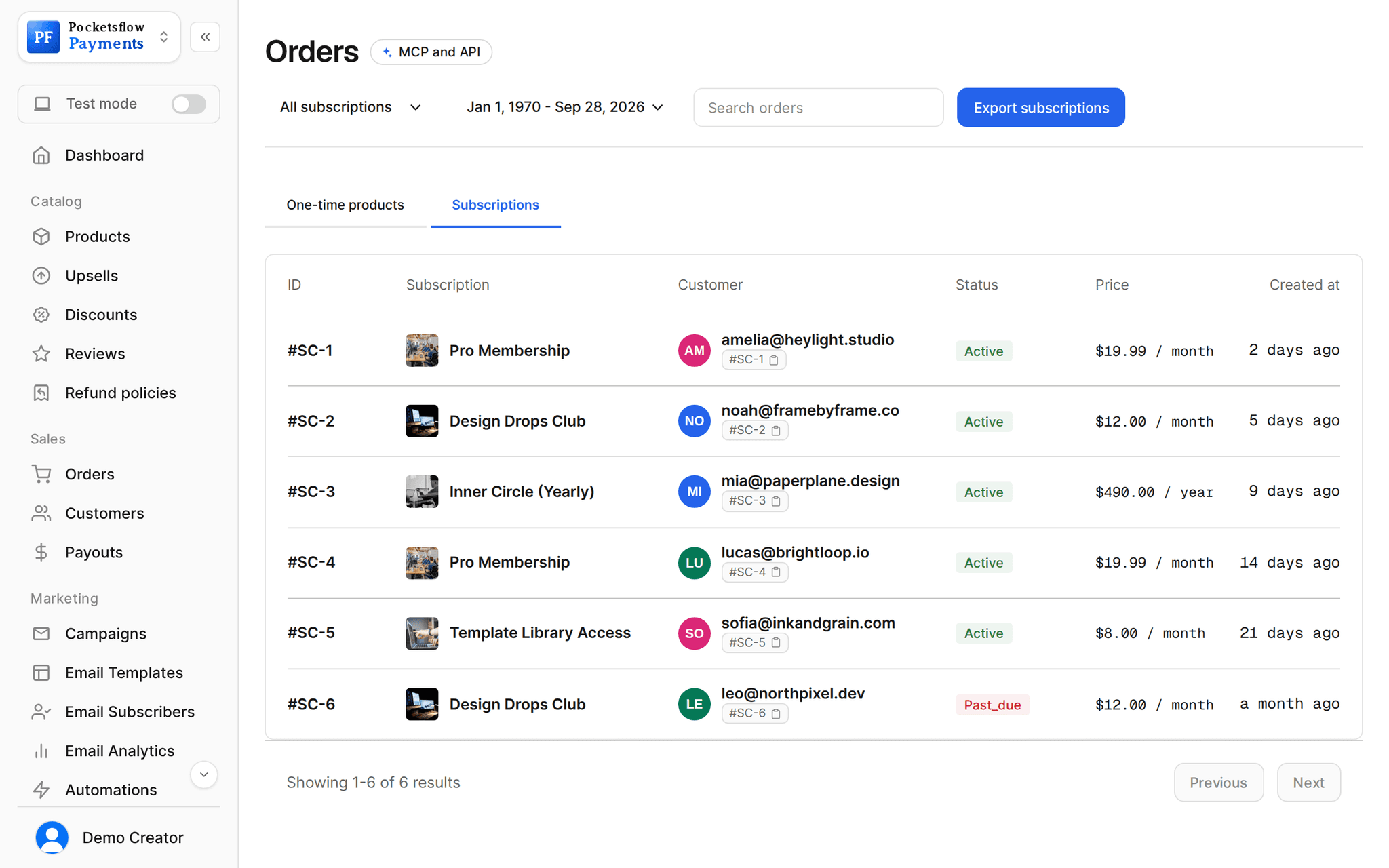This screenshot has height=868, width=1389.
Task: Copy customer ID #SC-6 with clipboard icon
Action: [776, 713]
